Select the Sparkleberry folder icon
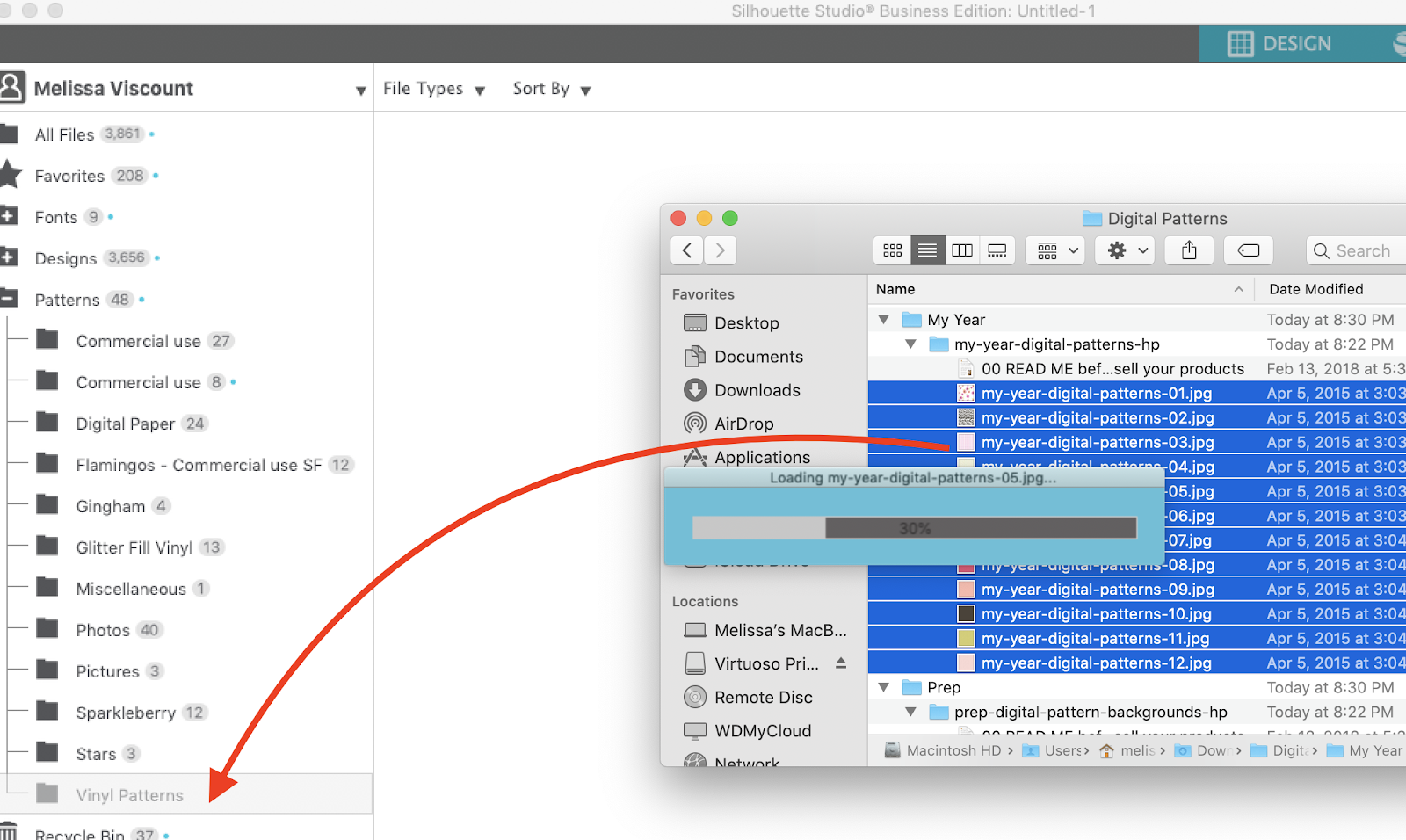The height and width of the screenshot is (840, 1406). [x=47, y=712]
